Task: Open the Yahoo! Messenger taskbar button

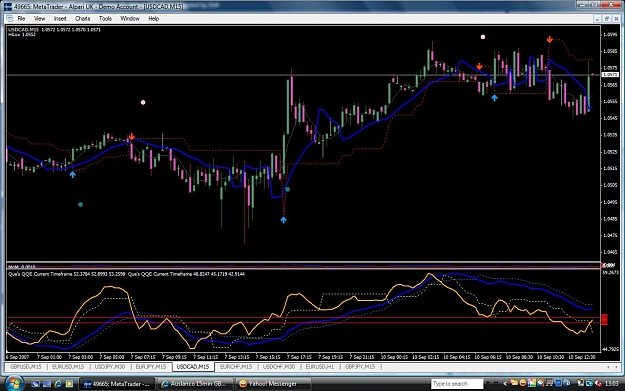Action: point(272,384)
